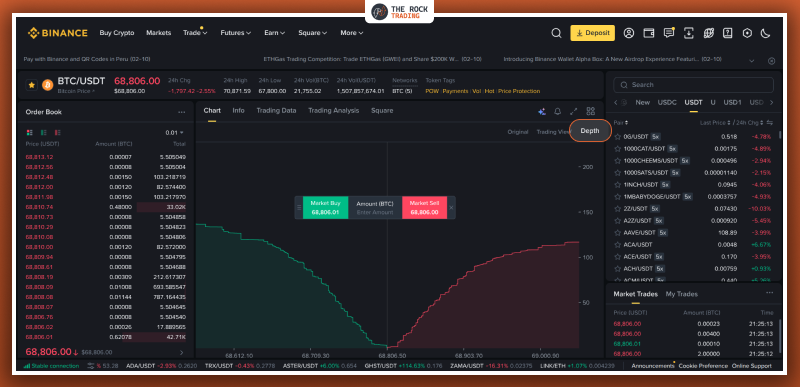
Task: Favorite the ACA/USDT pair star
Action: point(617,245)
